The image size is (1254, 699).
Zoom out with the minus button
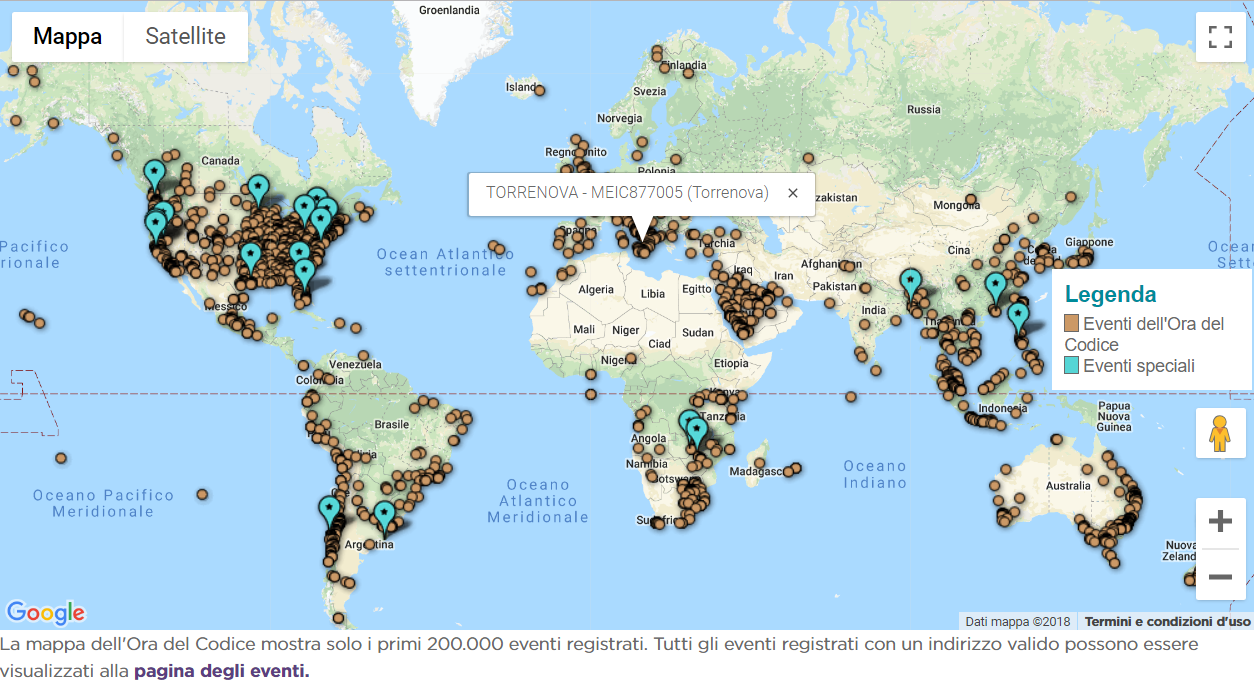[1220, 576]
